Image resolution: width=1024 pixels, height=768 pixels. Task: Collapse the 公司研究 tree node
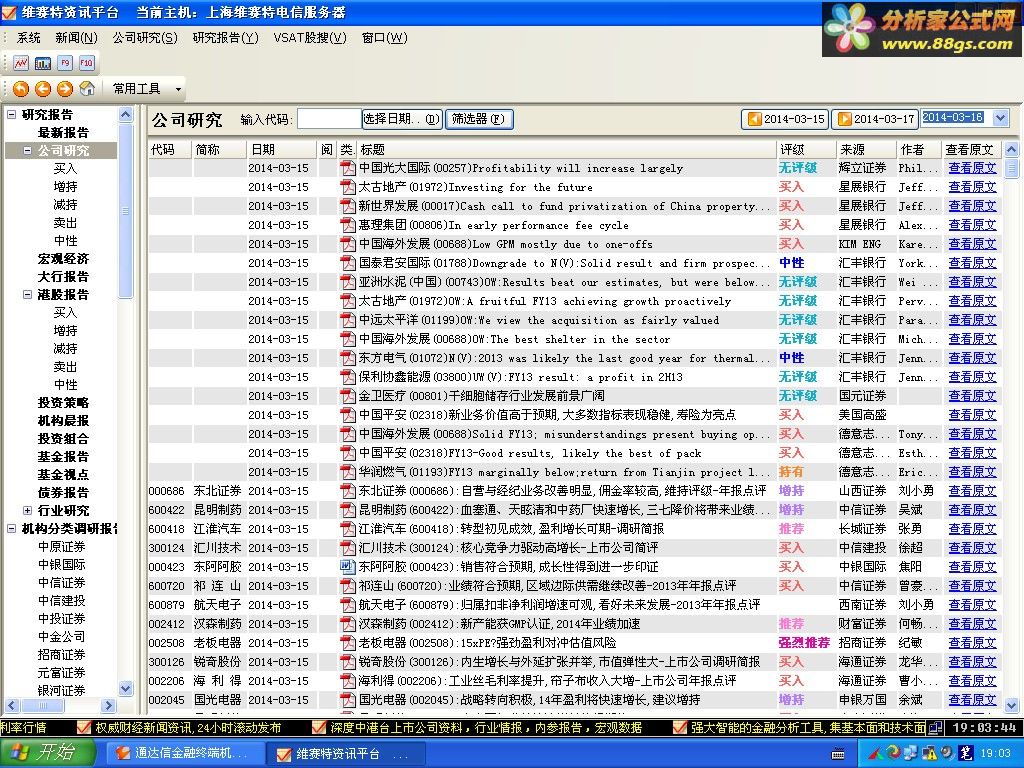click(27, 150)
